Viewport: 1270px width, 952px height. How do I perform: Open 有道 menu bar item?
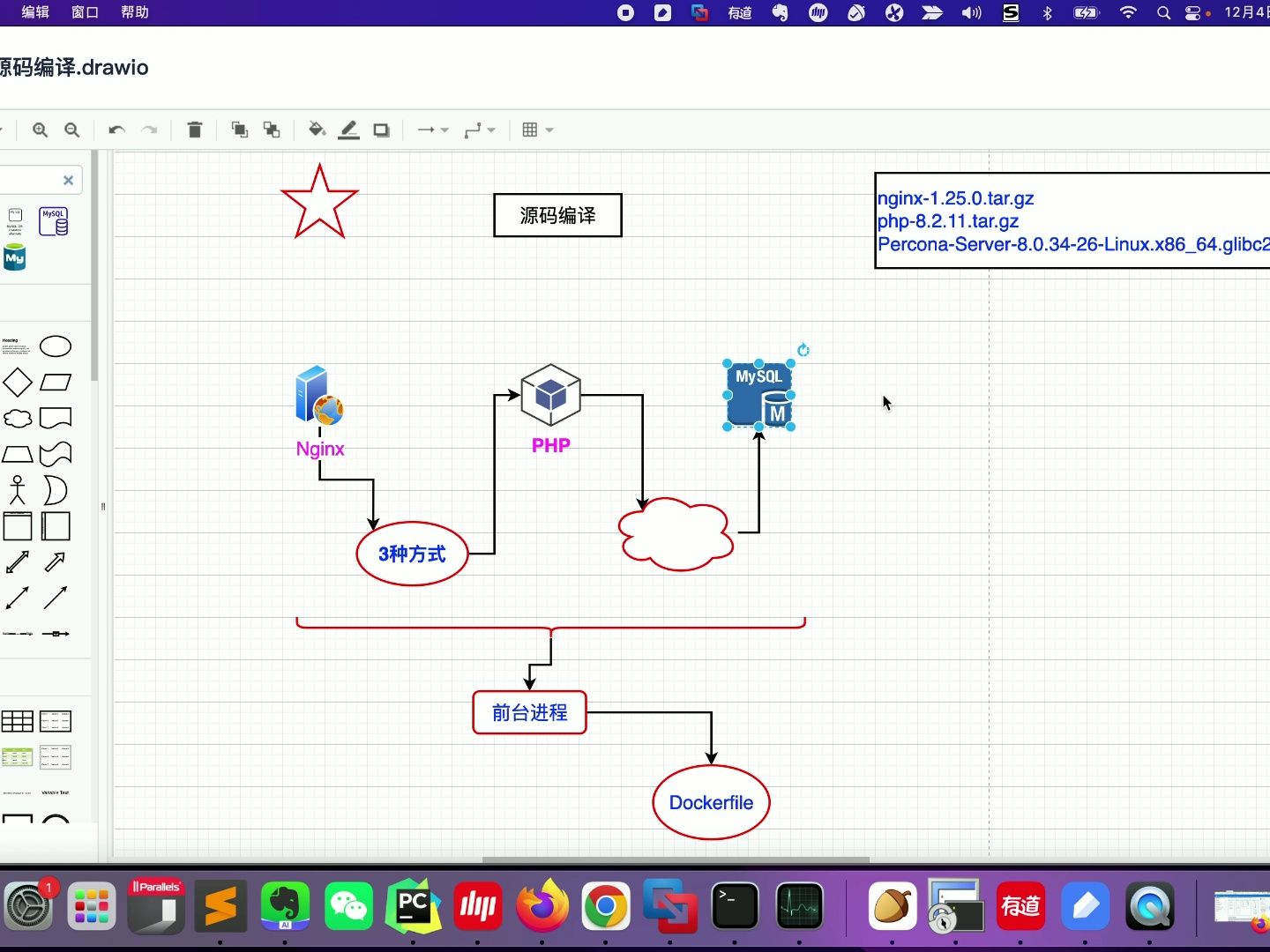pyautogui.click(x=739, y=12)
